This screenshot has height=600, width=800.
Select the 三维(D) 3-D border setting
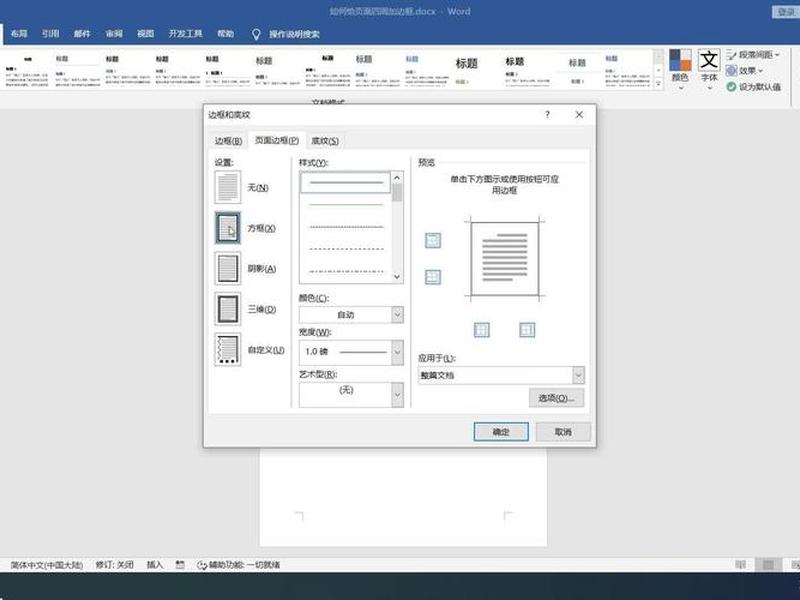click(x=228, y=309)
